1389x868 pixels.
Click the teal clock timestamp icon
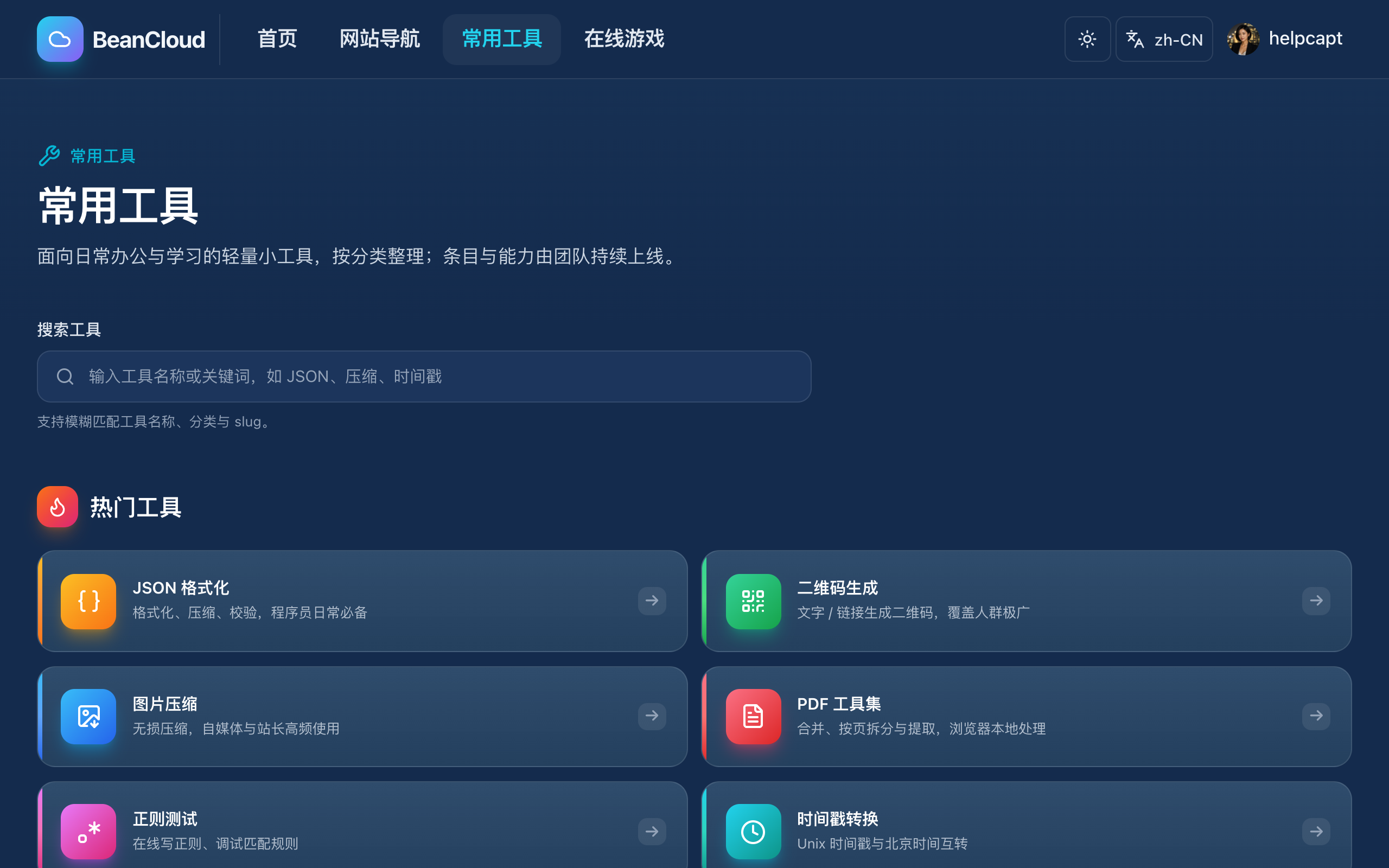coord(753,832)
